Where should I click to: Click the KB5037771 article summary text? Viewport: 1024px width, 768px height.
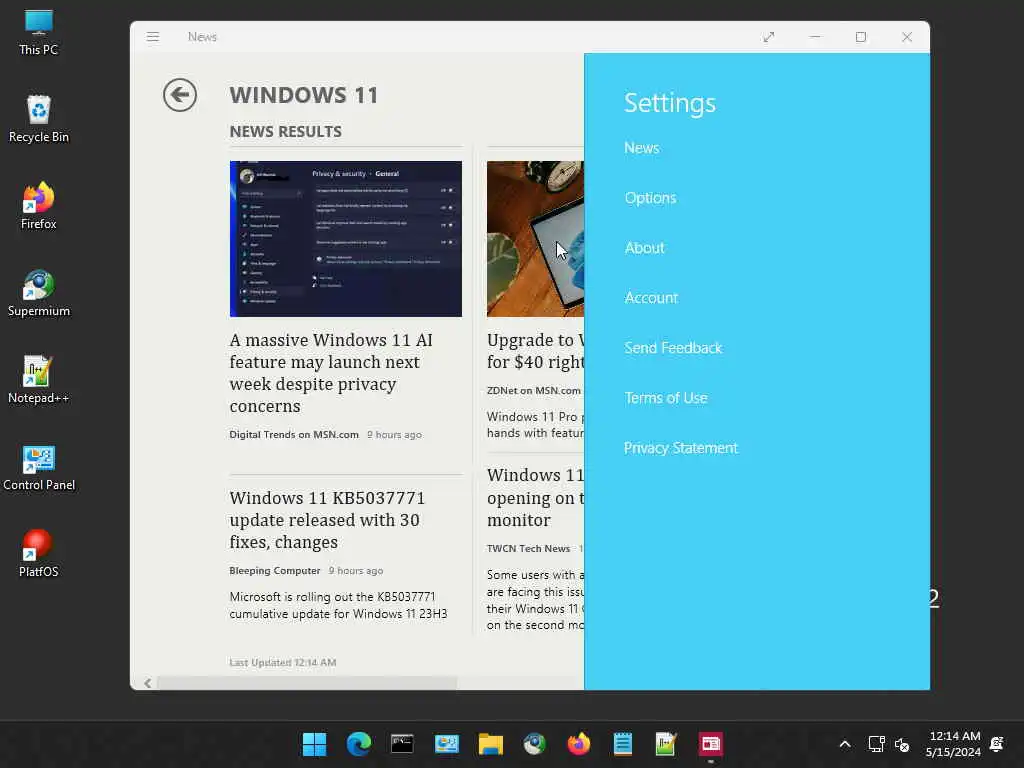click(338, 605)
